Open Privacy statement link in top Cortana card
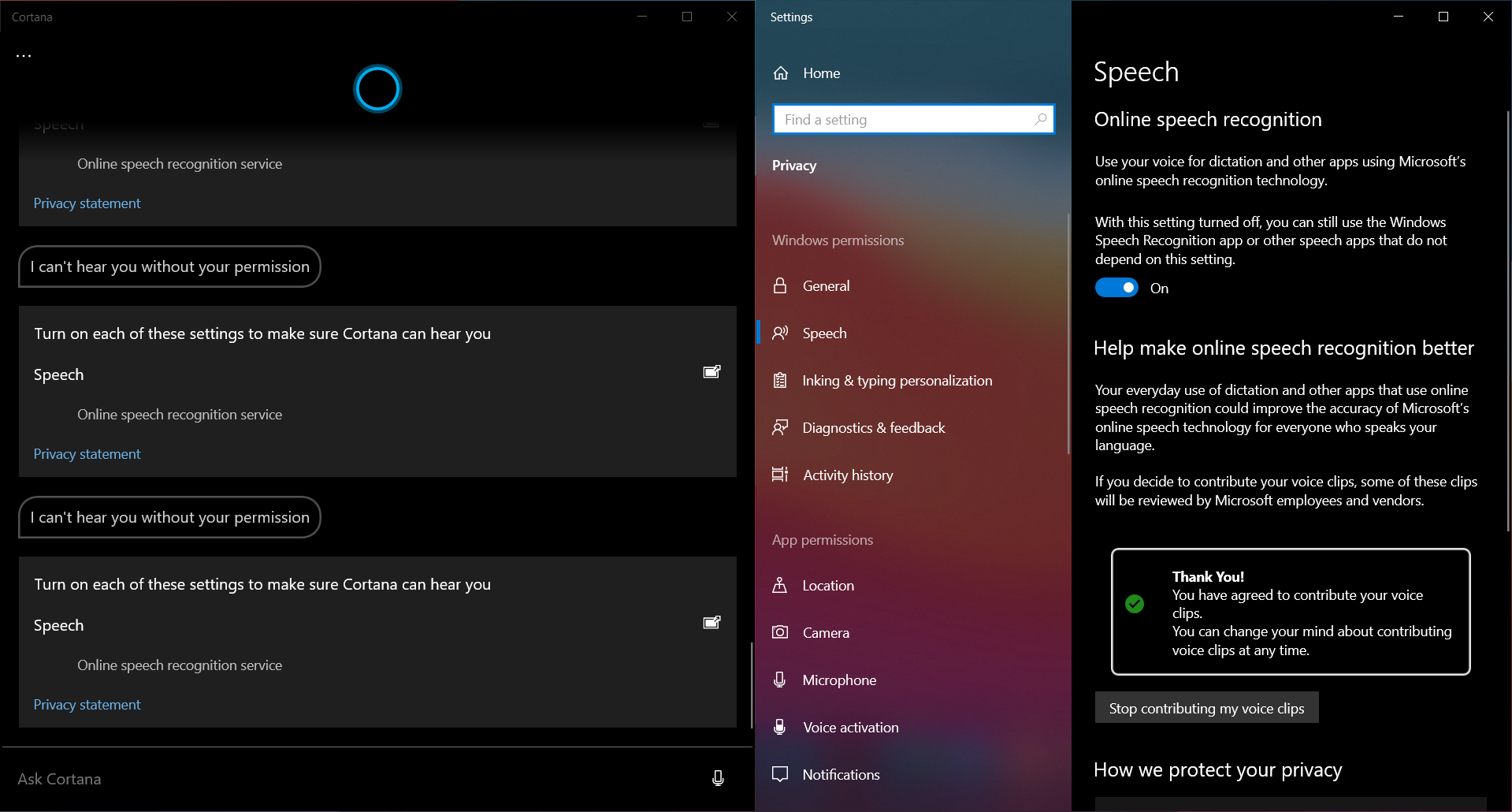The image size is (1512, 812). (87, 203)
